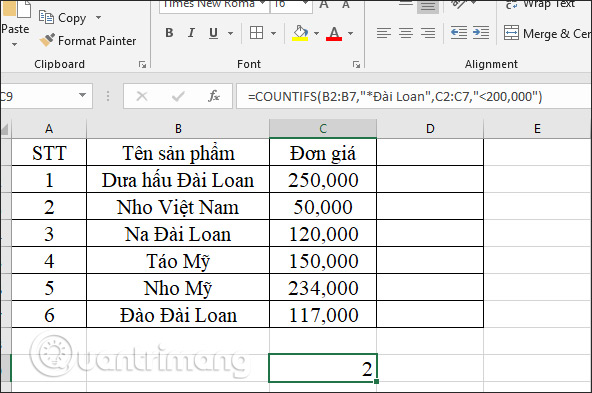Select the STT header cell
Screen dimensions: 592x393
[x=49, y=153]
